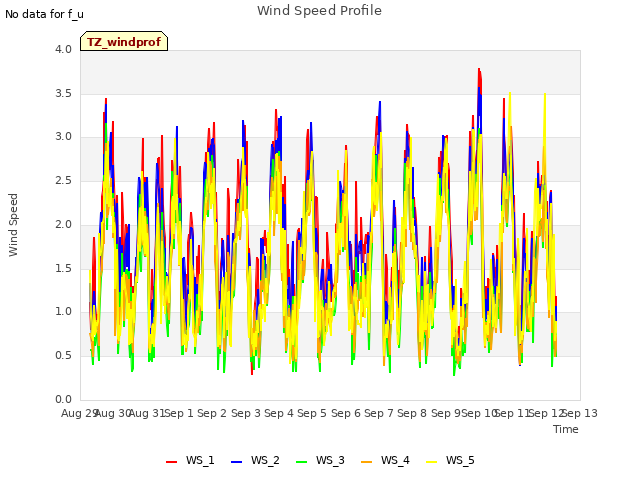This screenshot has width=640, height=480.
Task: Click the Wind Speed Profile chart title
Action: pyautogui.click(x=320, y=11)
